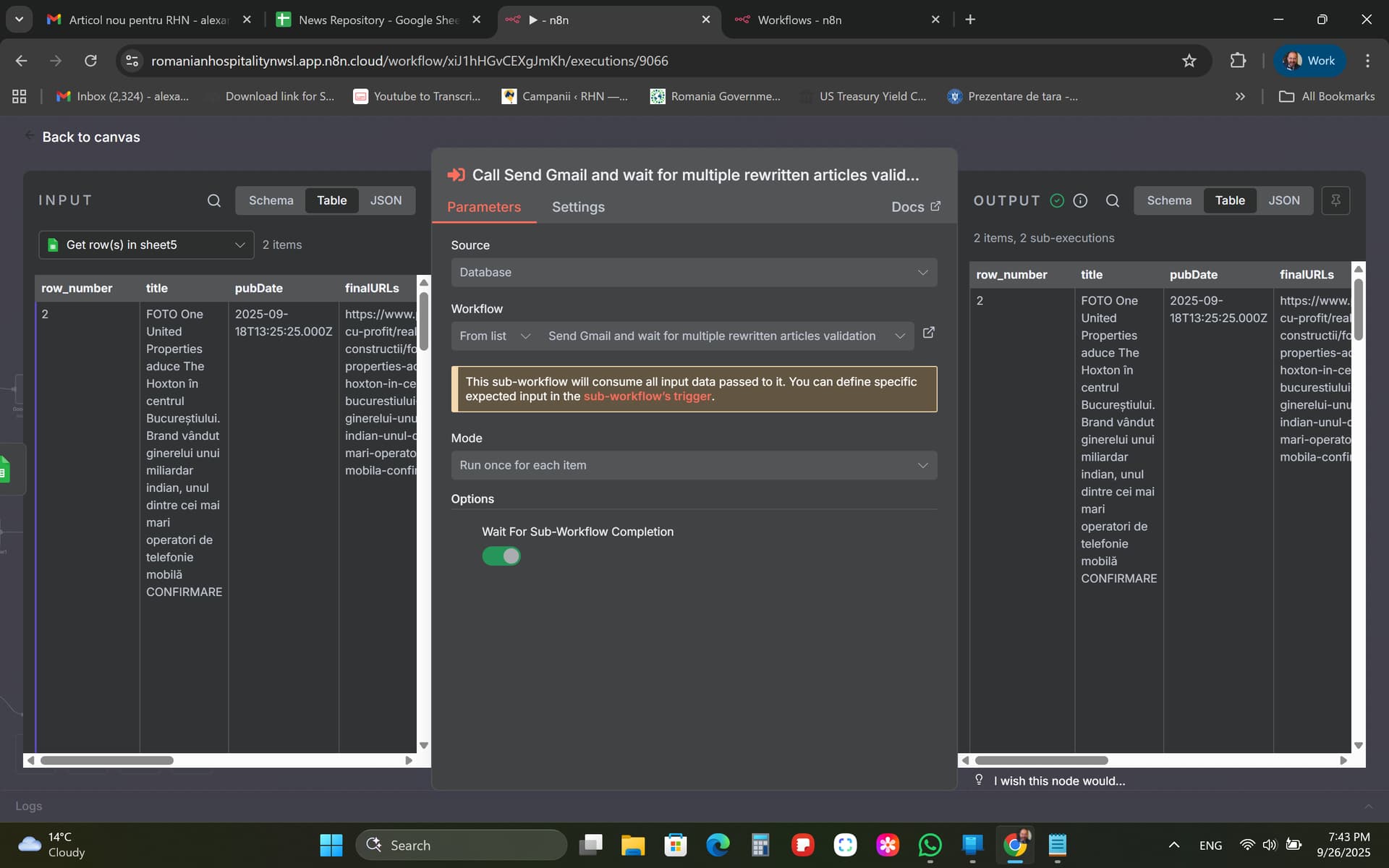Switch OUTPUT view to Schema
Screen dimensions: 1389x868
1168,200
